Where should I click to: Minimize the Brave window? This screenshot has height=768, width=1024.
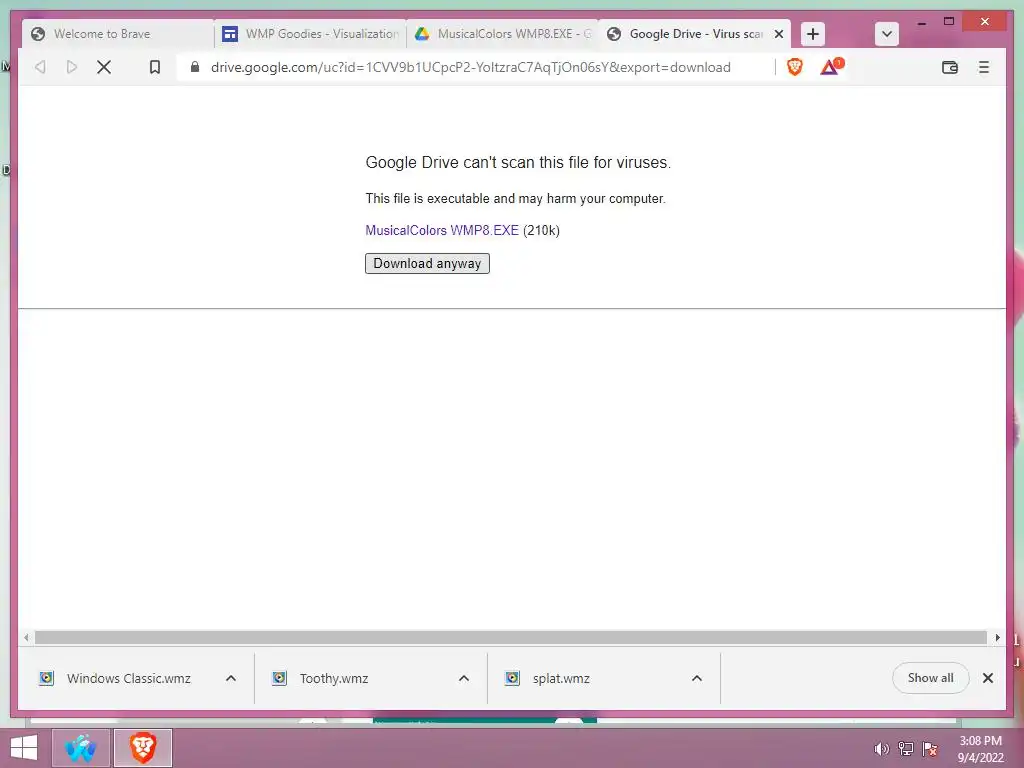[x=921, y=22]
